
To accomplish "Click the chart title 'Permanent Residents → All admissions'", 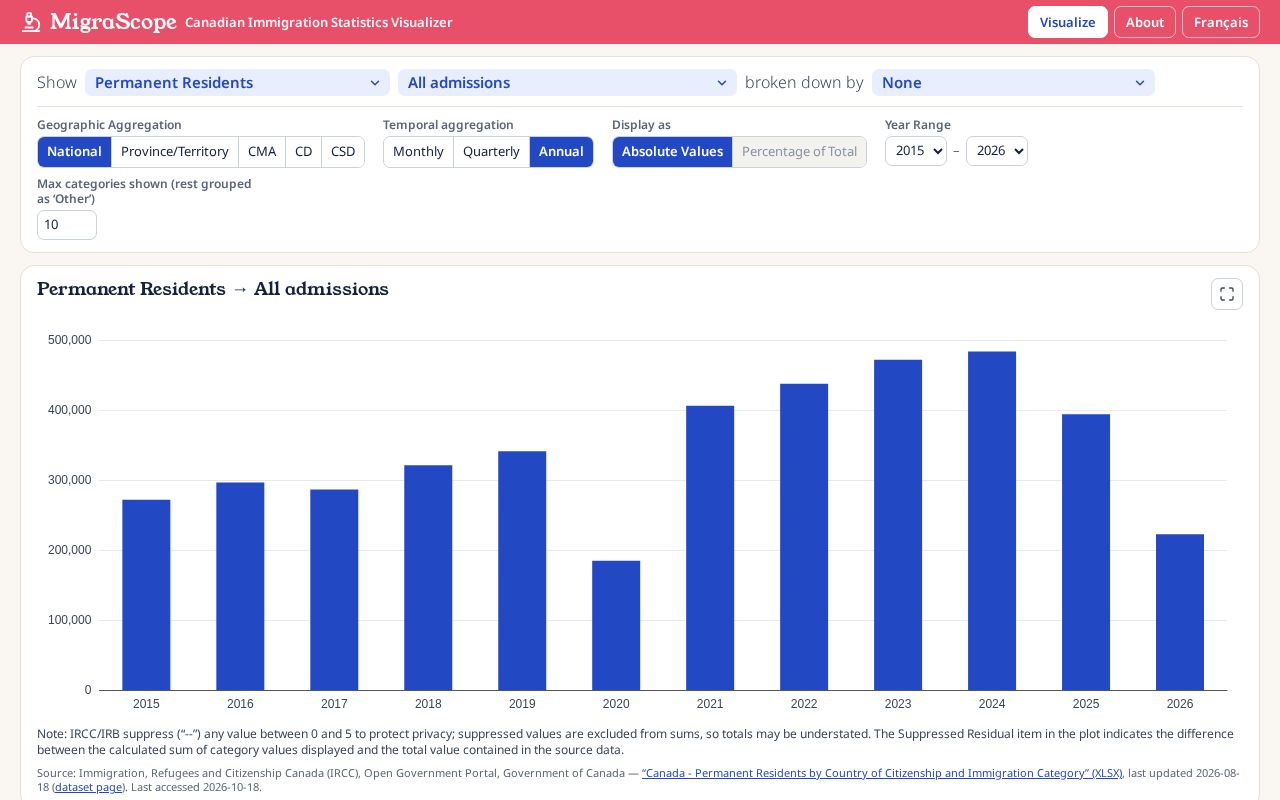I will click(x=213, y=289).
